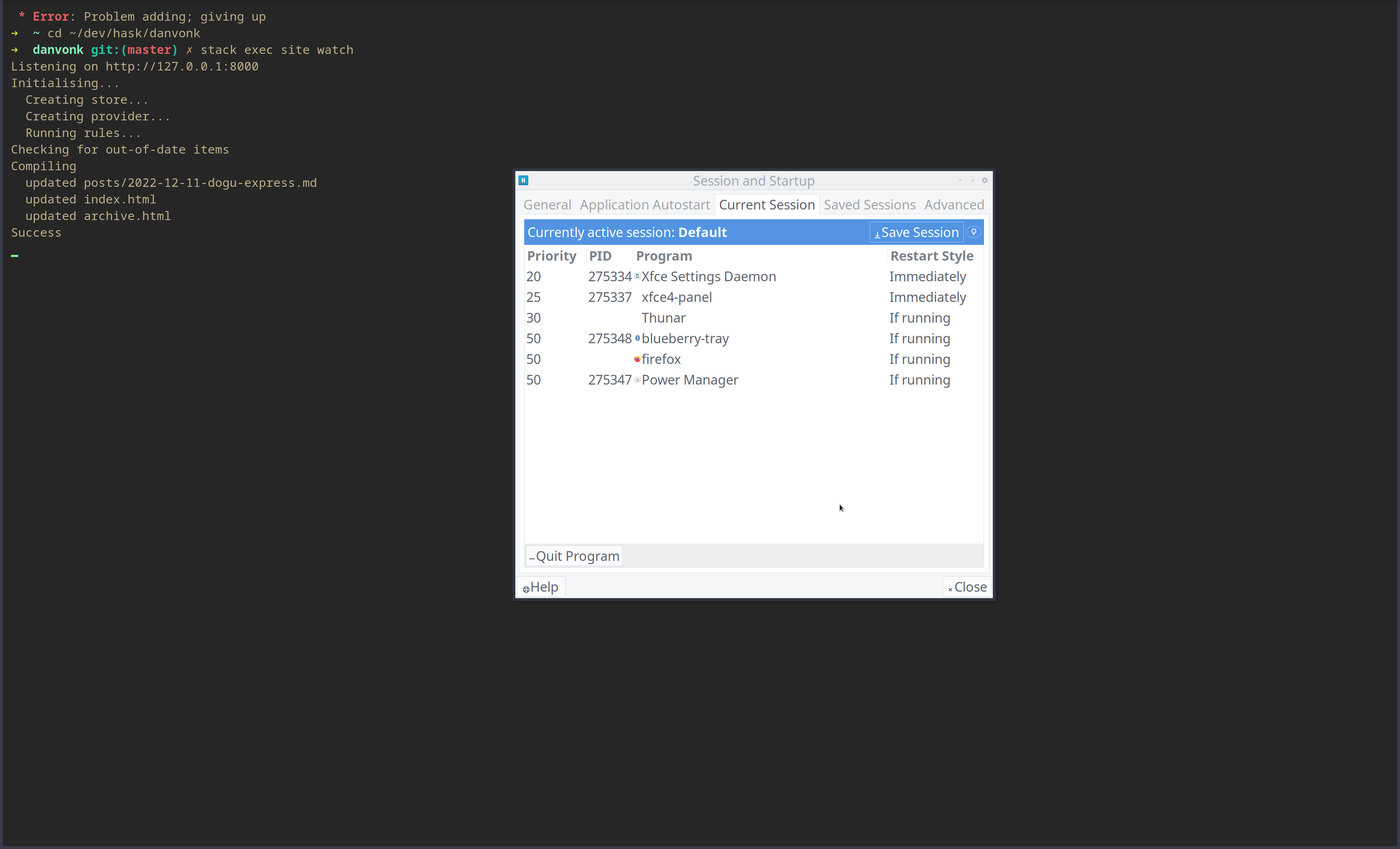The image size is (1400, 849).
Task: Change restart style for Xfce Settings Daemon
Action: (927, 276)
